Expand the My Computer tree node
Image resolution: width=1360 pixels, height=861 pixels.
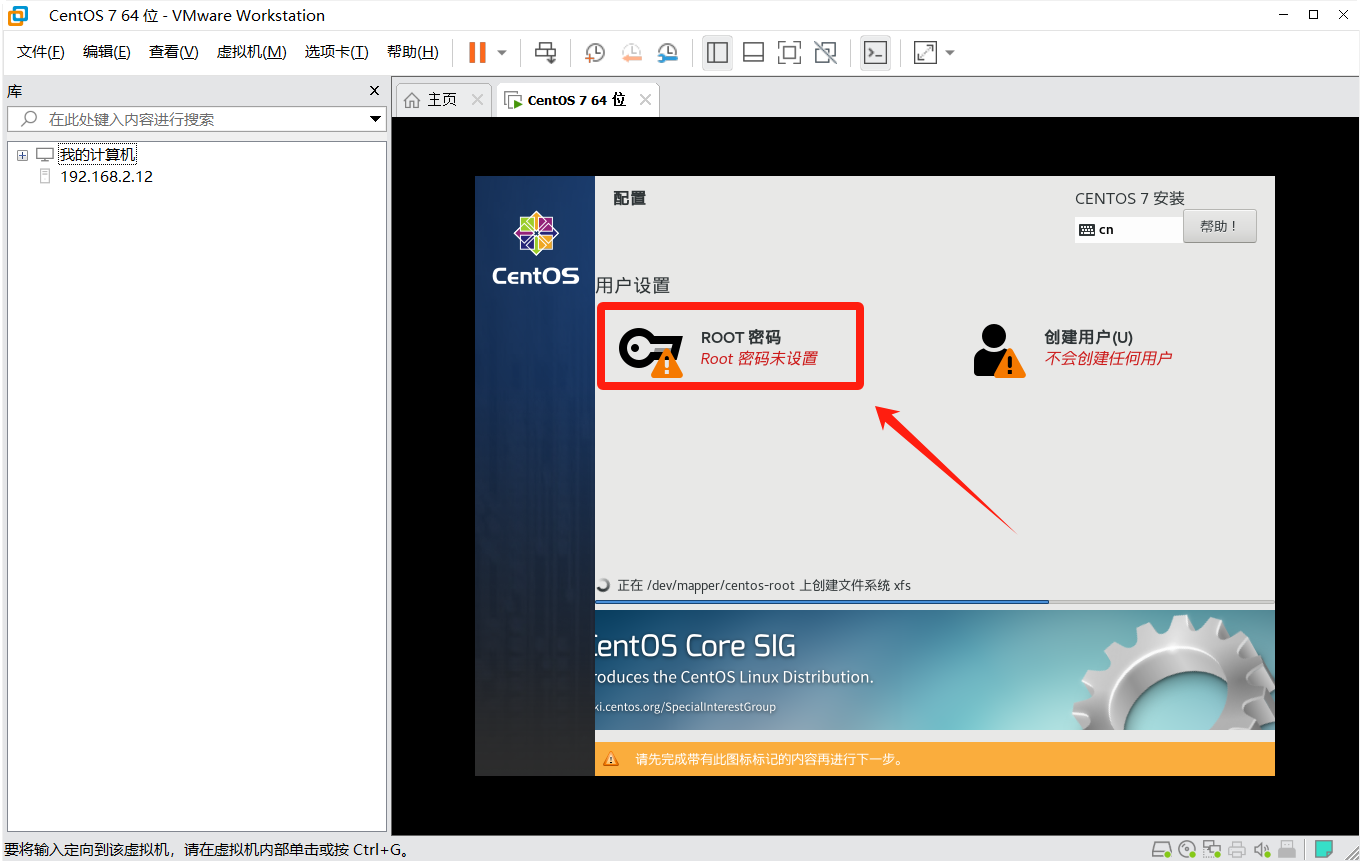[x=22, y=155]
